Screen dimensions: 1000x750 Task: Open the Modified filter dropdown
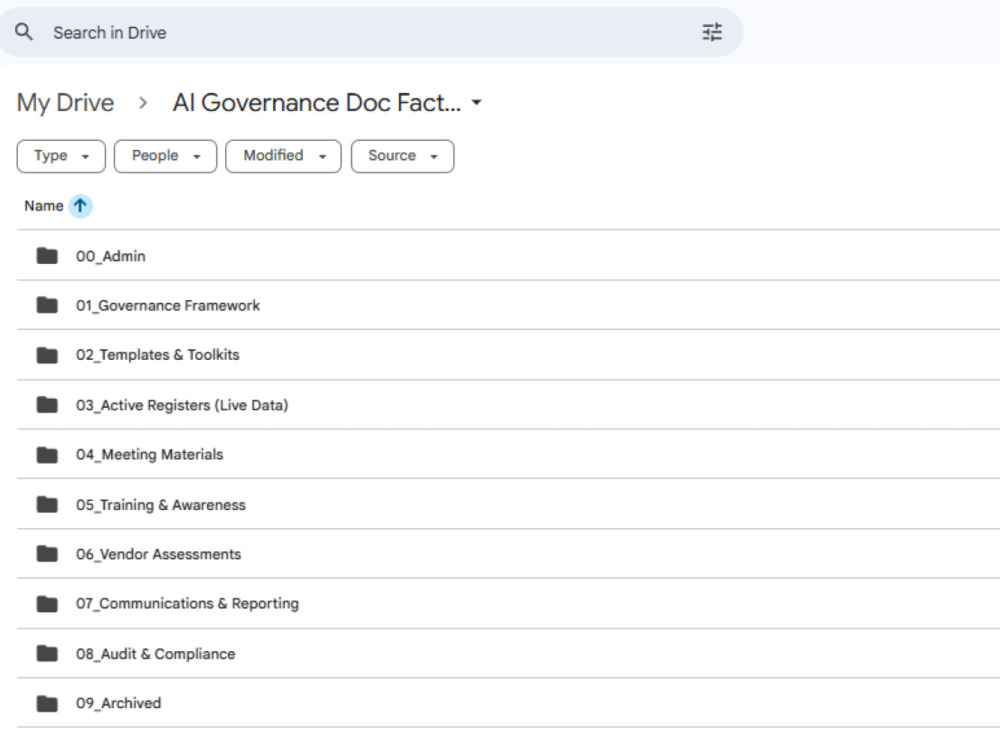pyautogui.click(x=283, y=156)
